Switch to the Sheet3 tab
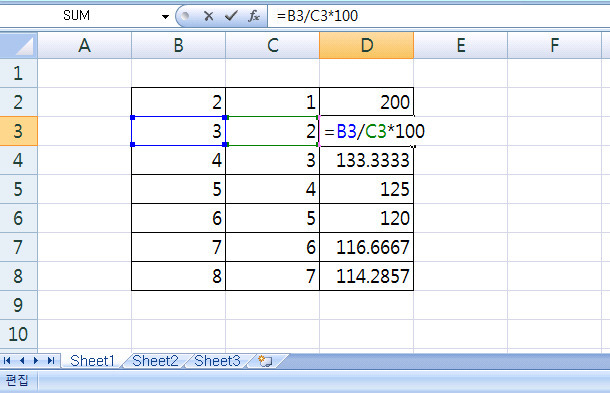The image size is (610, 393). click(x=217, y=361)
